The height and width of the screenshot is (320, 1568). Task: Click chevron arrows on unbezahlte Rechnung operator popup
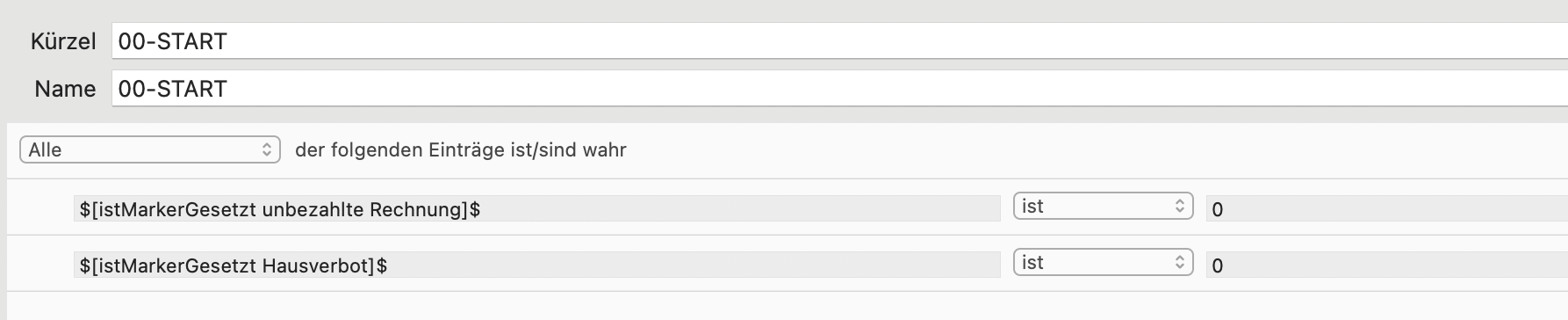coord(1180,207)
